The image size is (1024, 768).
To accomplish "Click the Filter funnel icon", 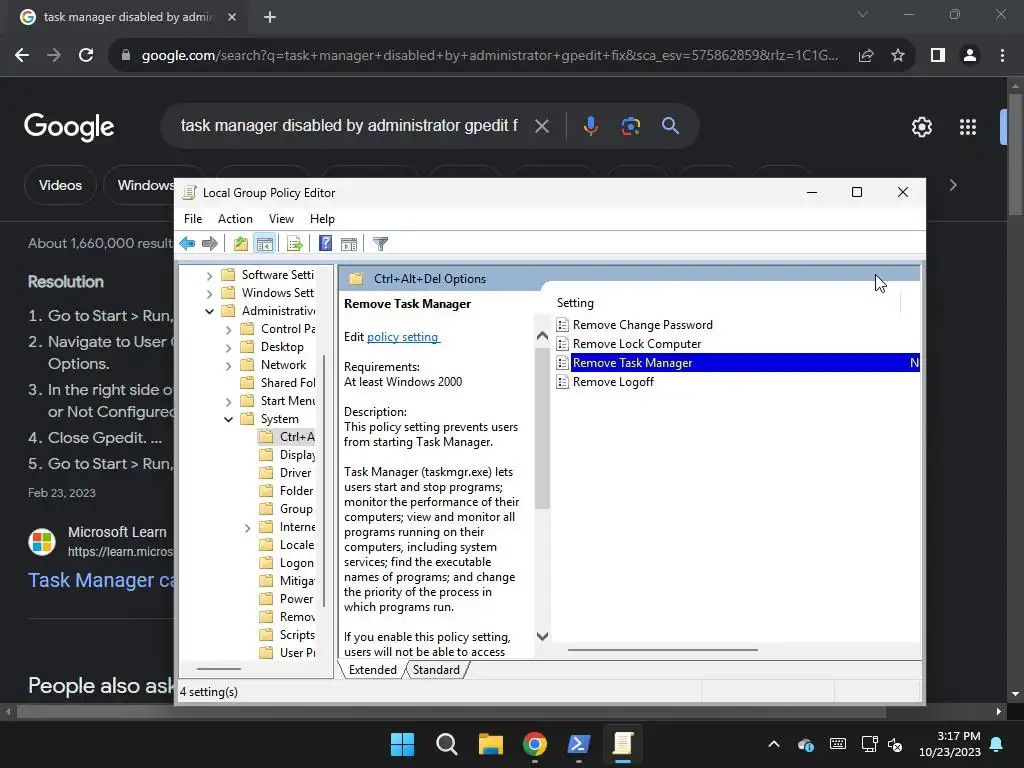I will click(380, 244).
